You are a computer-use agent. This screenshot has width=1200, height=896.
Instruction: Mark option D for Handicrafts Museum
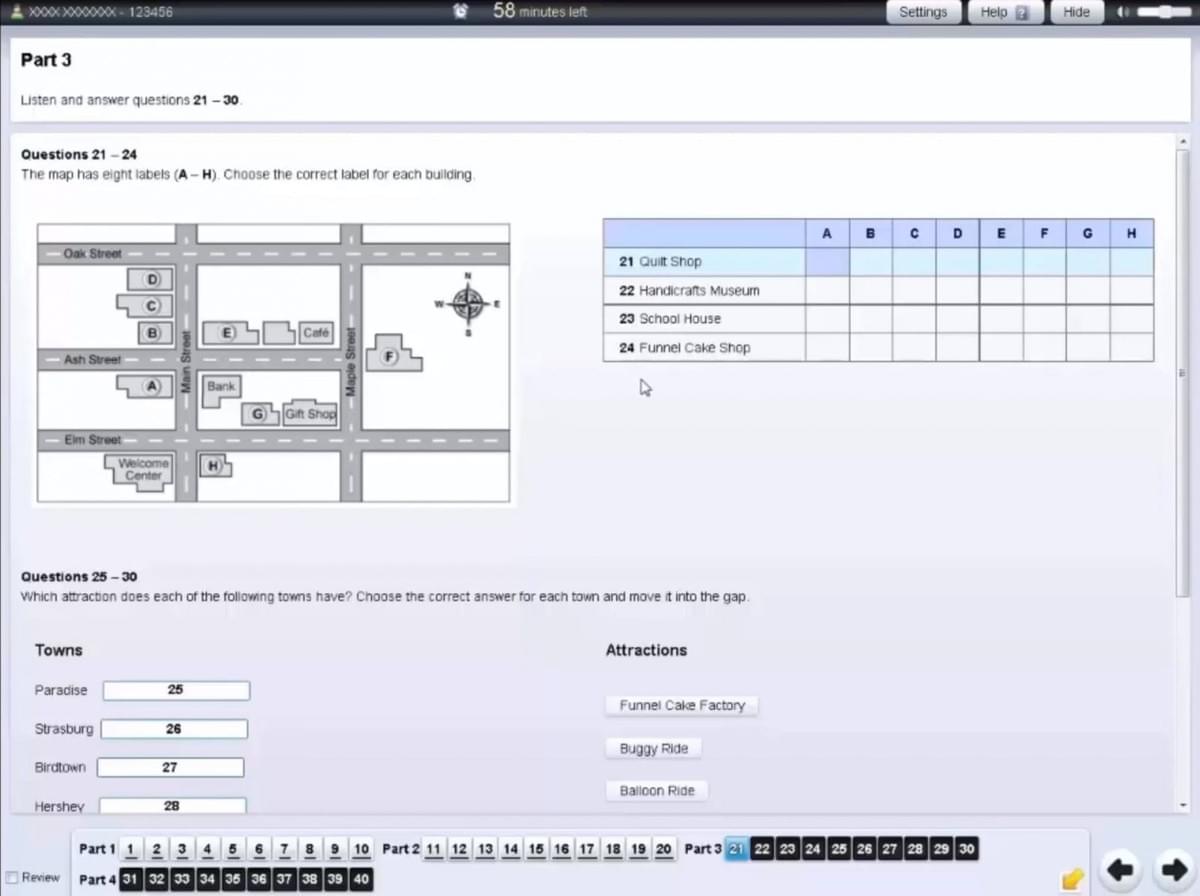click(957, 291)
